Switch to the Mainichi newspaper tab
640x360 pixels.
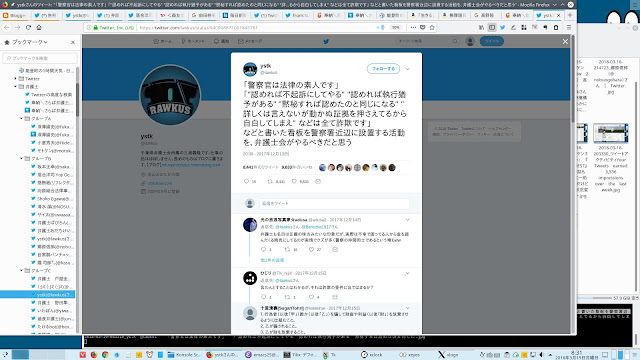(x=234, y=16)
